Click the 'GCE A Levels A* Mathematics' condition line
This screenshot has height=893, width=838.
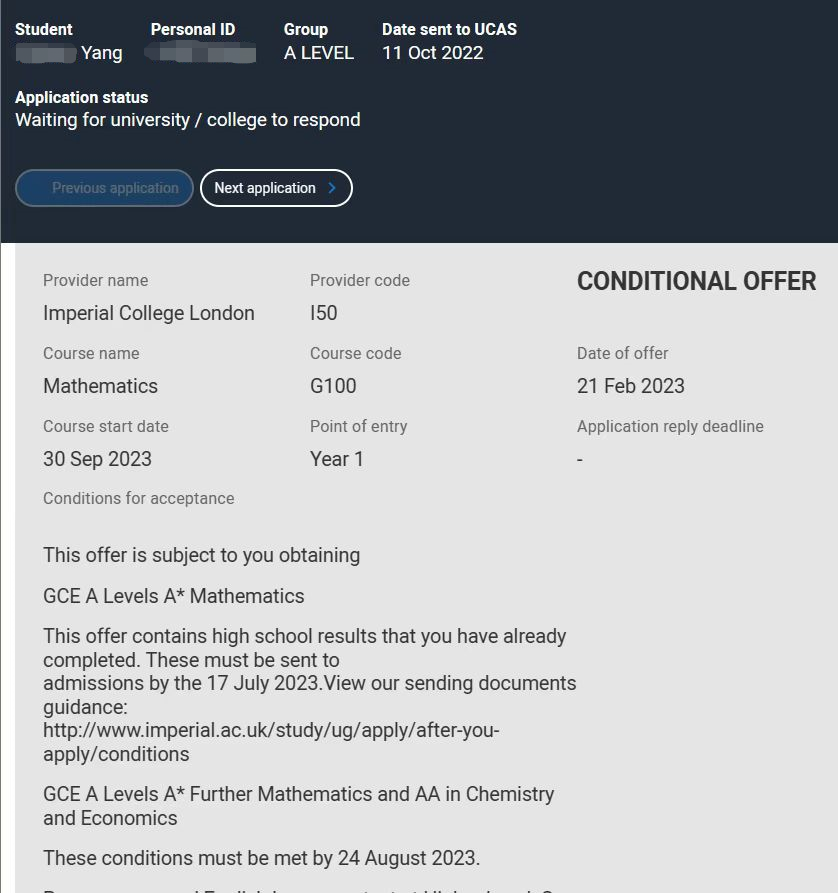[174, 596]
